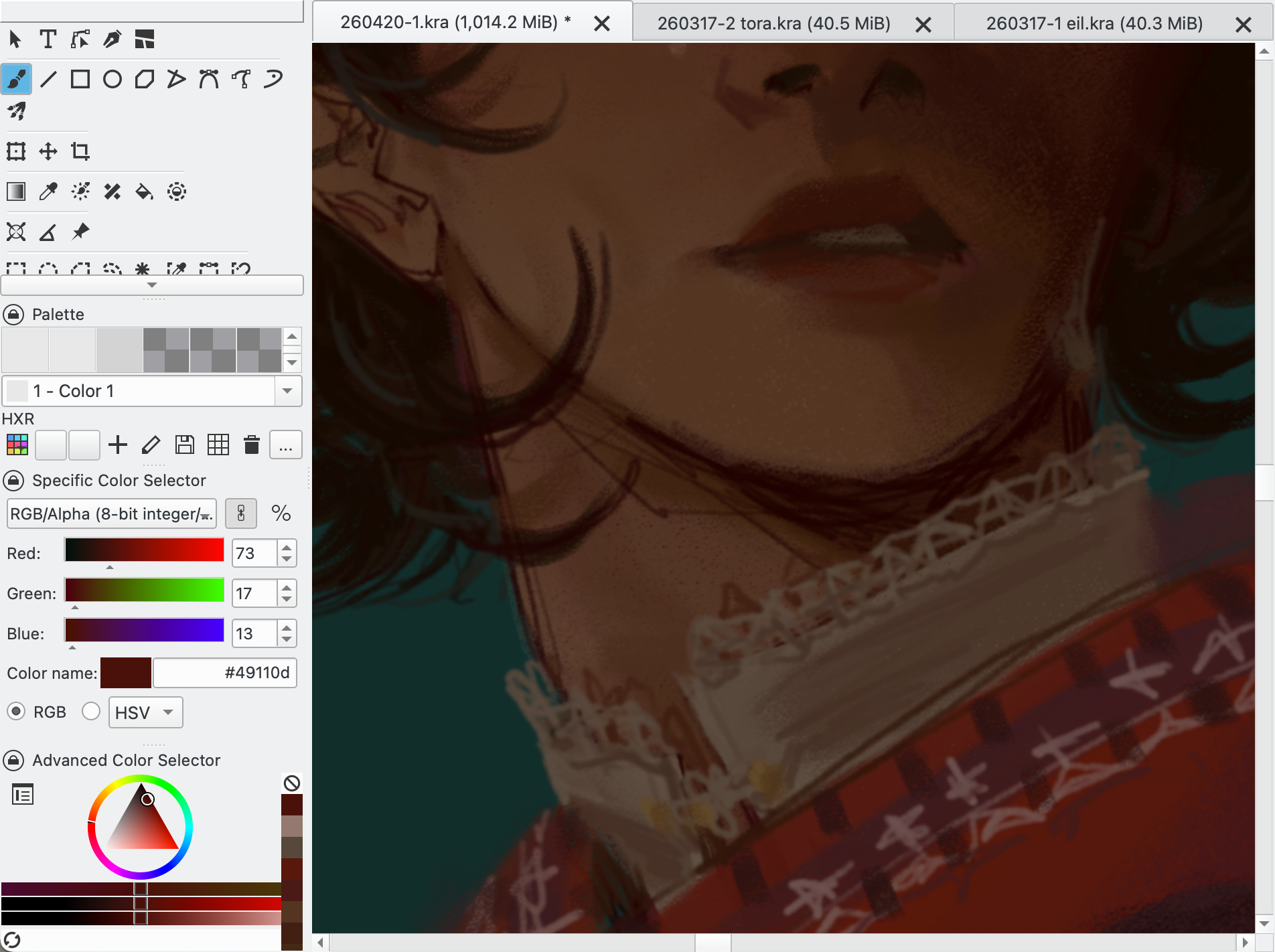This screenshot has width=1275, height=952.
Task: Select the Polygon tool
Action: [145, 79]
